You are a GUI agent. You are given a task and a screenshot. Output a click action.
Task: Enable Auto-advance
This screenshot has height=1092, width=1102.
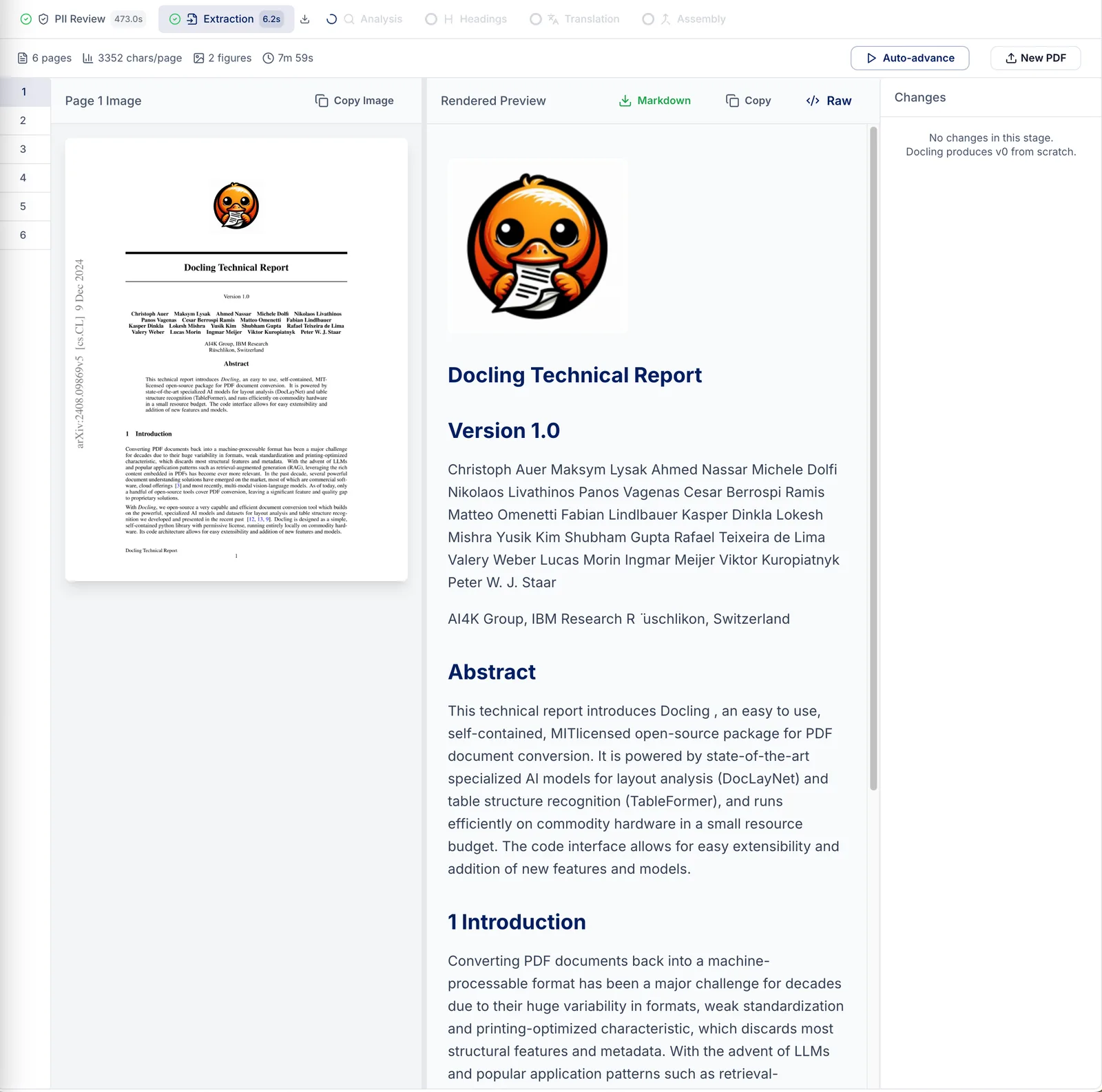(x=910, y=59)
